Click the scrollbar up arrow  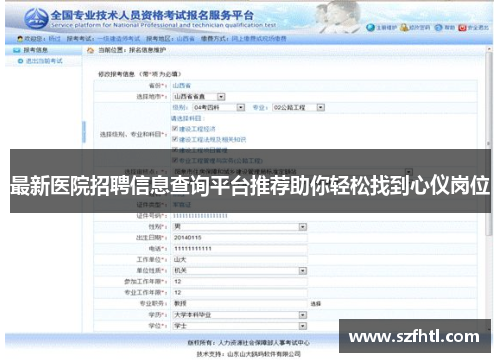(489, 49)
